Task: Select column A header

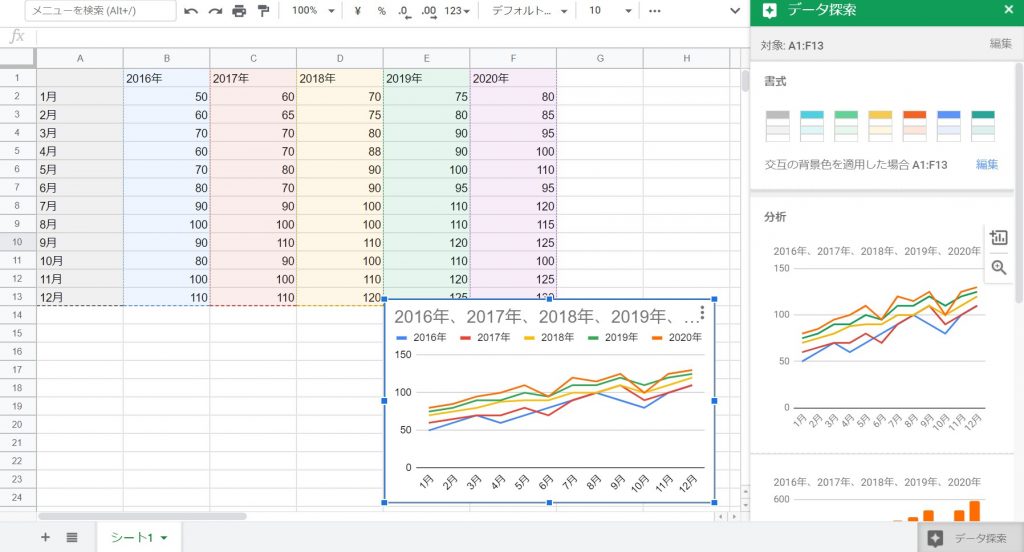Action: tap(80, 58)
